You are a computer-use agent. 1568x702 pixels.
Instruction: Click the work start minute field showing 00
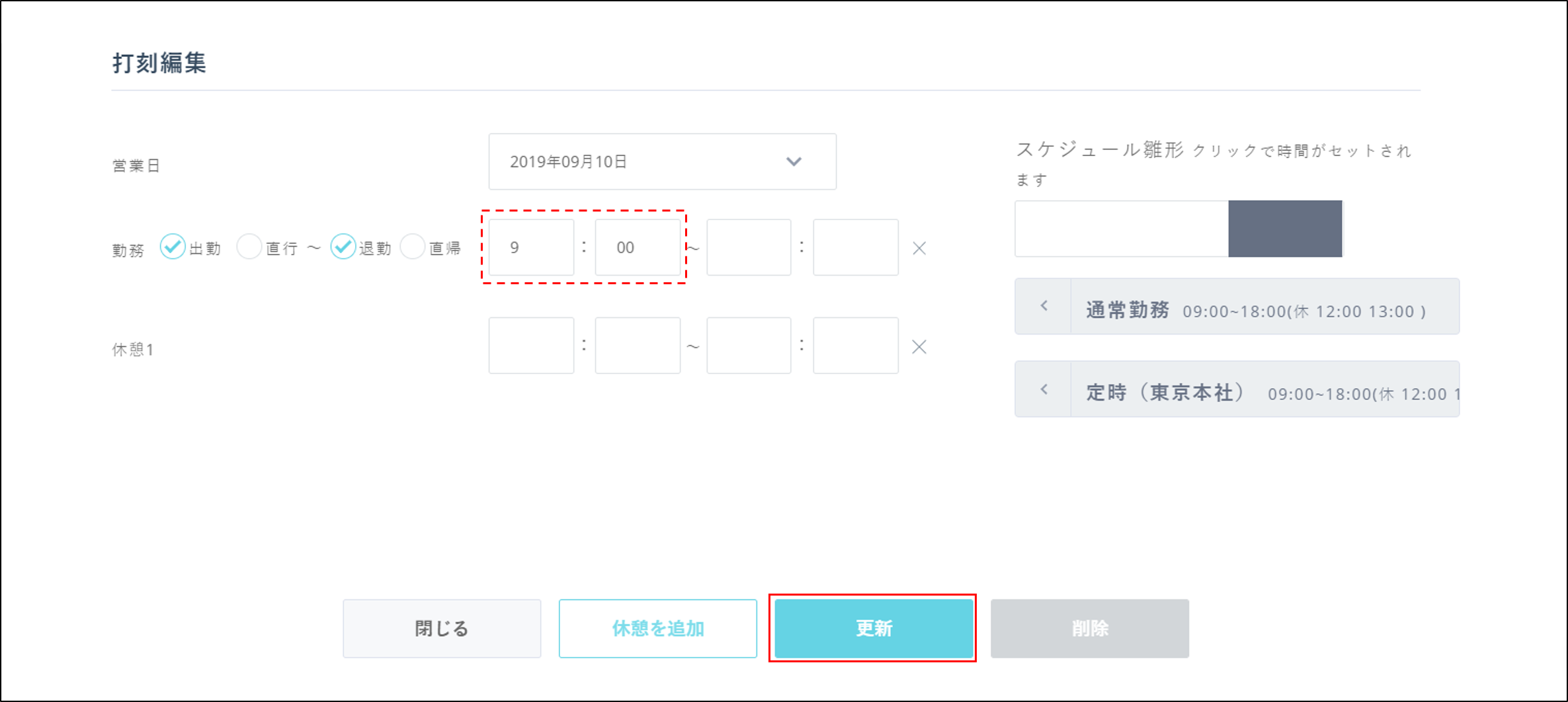point(638,248)
